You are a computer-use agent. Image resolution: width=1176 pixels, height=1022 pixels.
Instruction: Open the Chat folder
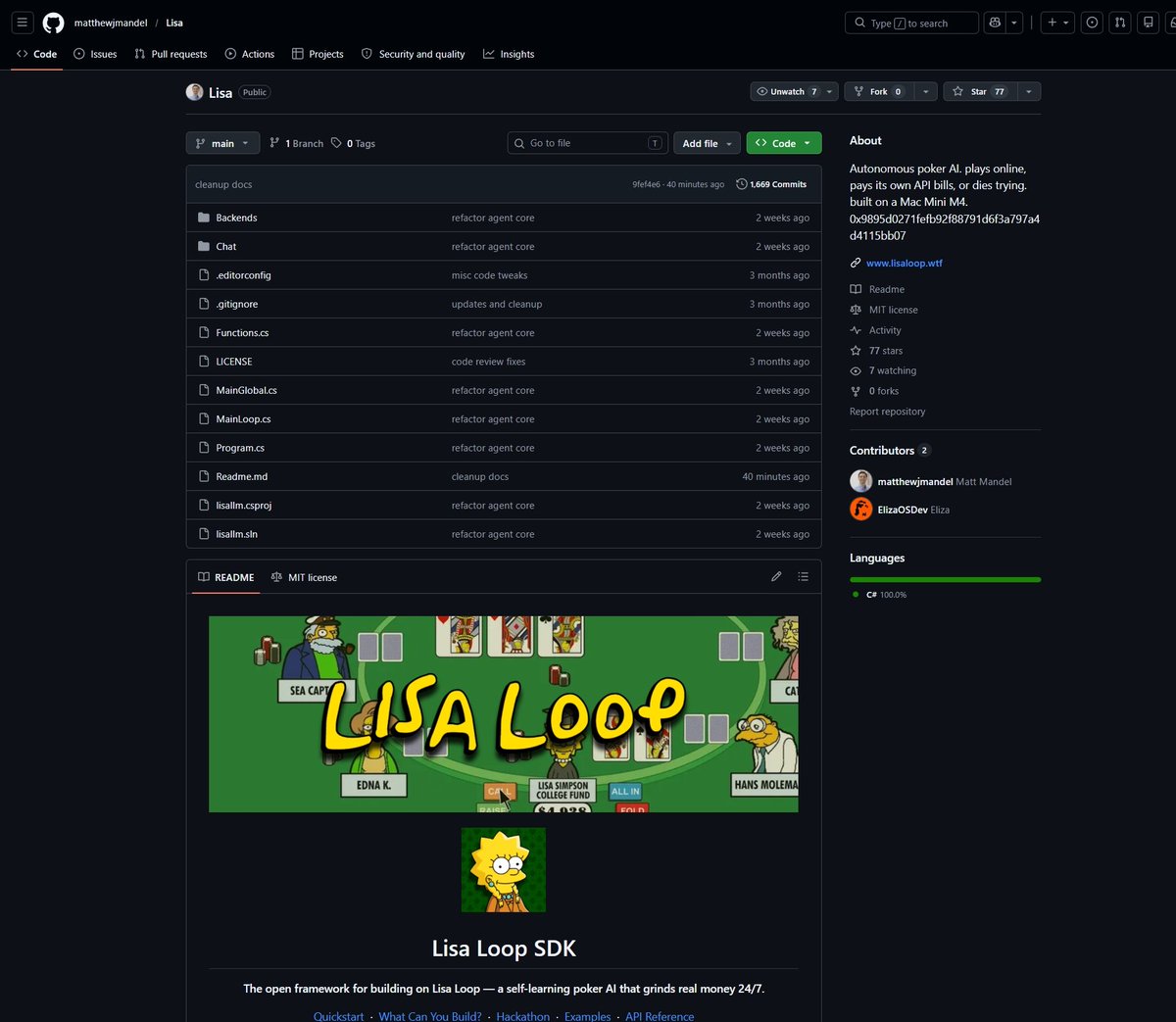click(x=226, y=246)
